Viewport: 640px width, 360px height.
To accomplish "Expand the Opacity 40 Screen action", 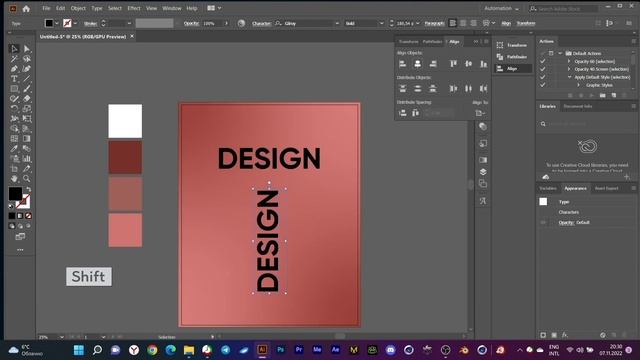I will pos(569,69).
